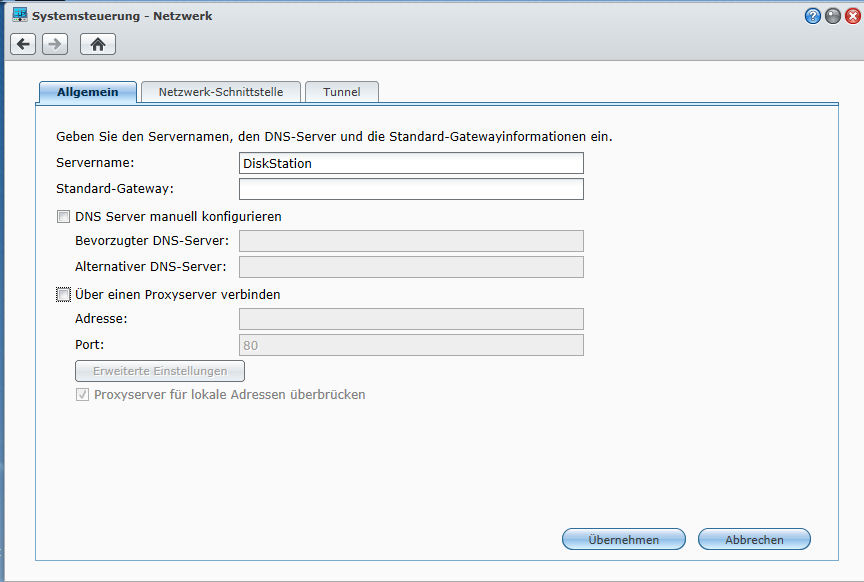Click Abbrechen to discard changes
The width and height of the screenshot is (864, 582).
[x=754, y=539]
